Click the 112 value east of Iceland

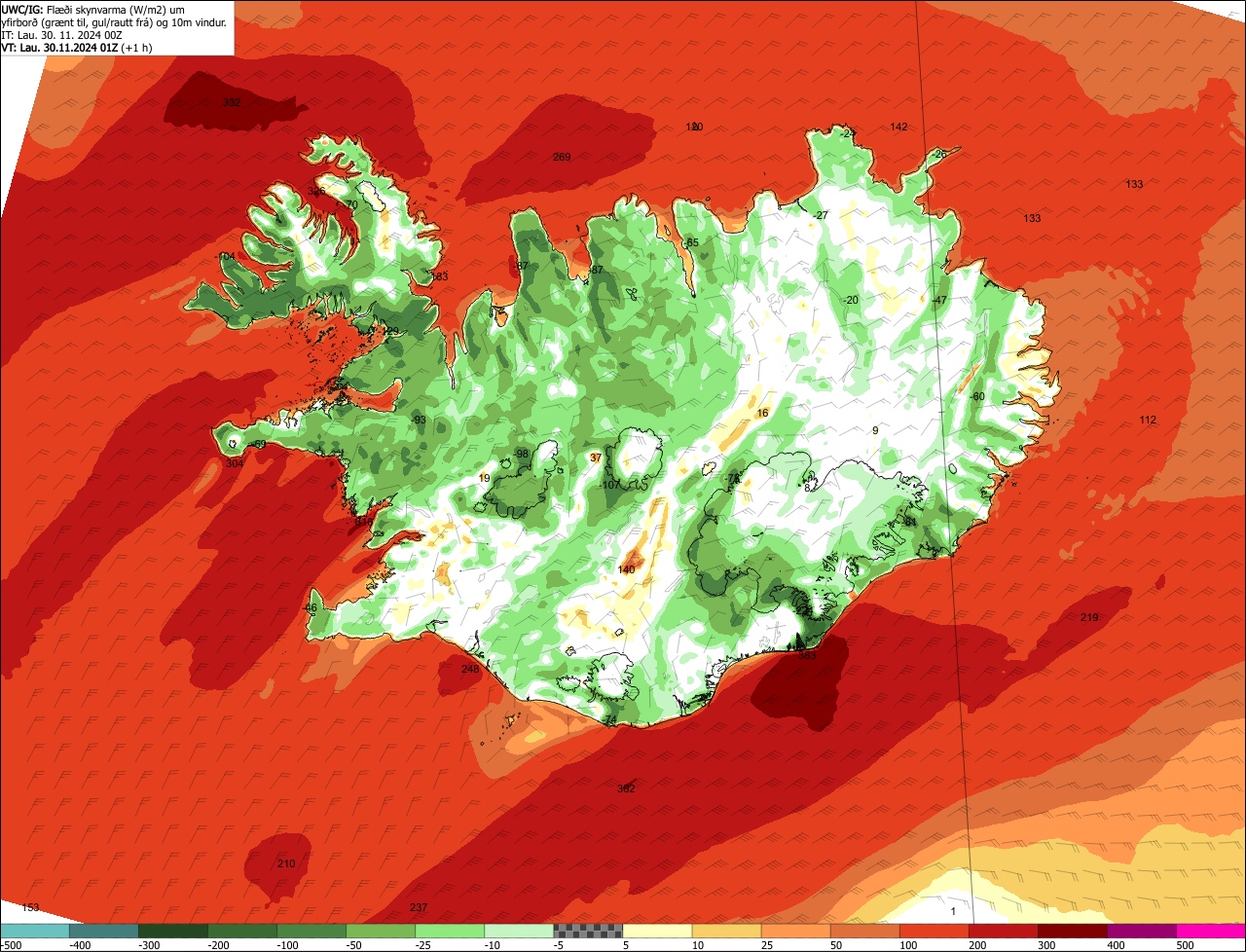pyautogui.click(x=1148, y=421)
